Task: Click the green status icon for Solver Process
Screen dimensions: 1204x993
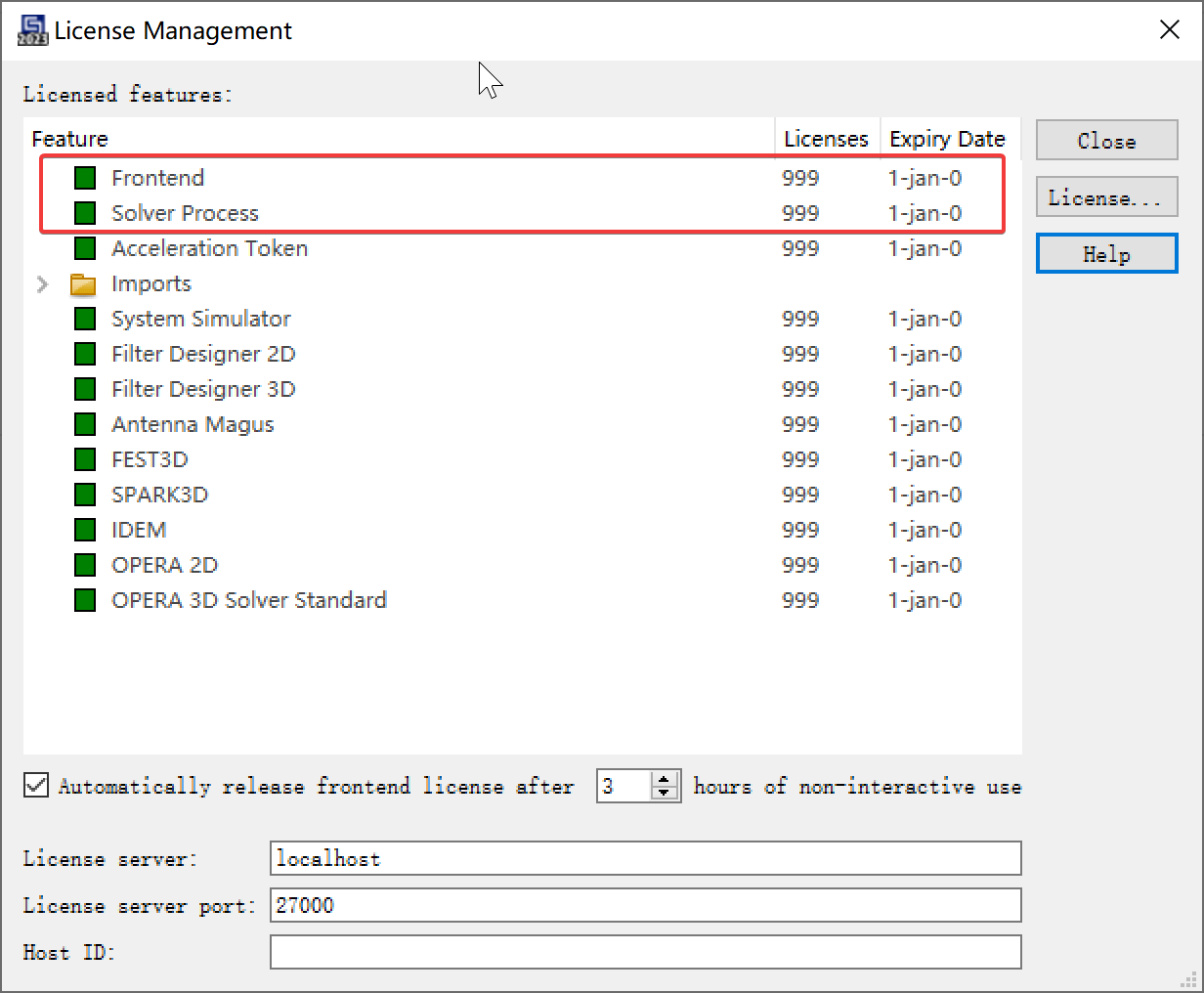Action: click(85, 213)
